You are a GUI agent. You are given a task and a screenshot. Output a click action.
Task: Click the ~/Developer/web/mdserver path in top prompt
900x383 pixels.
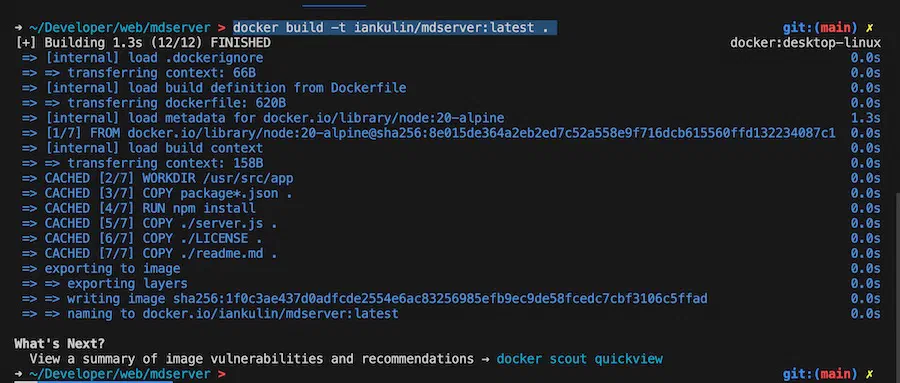coord(119,28)
